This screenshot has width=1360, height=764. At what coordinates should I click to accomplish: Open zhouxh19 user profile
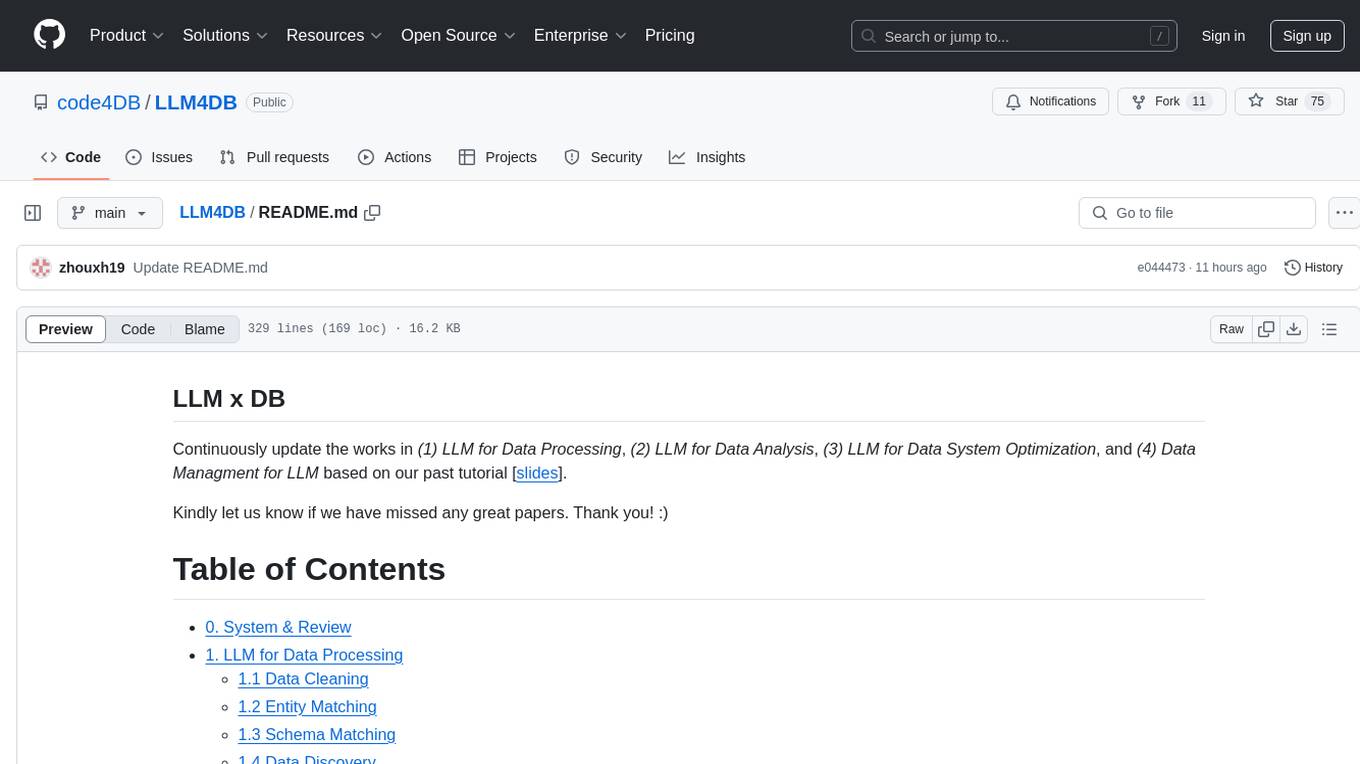(x=92, y=267)
